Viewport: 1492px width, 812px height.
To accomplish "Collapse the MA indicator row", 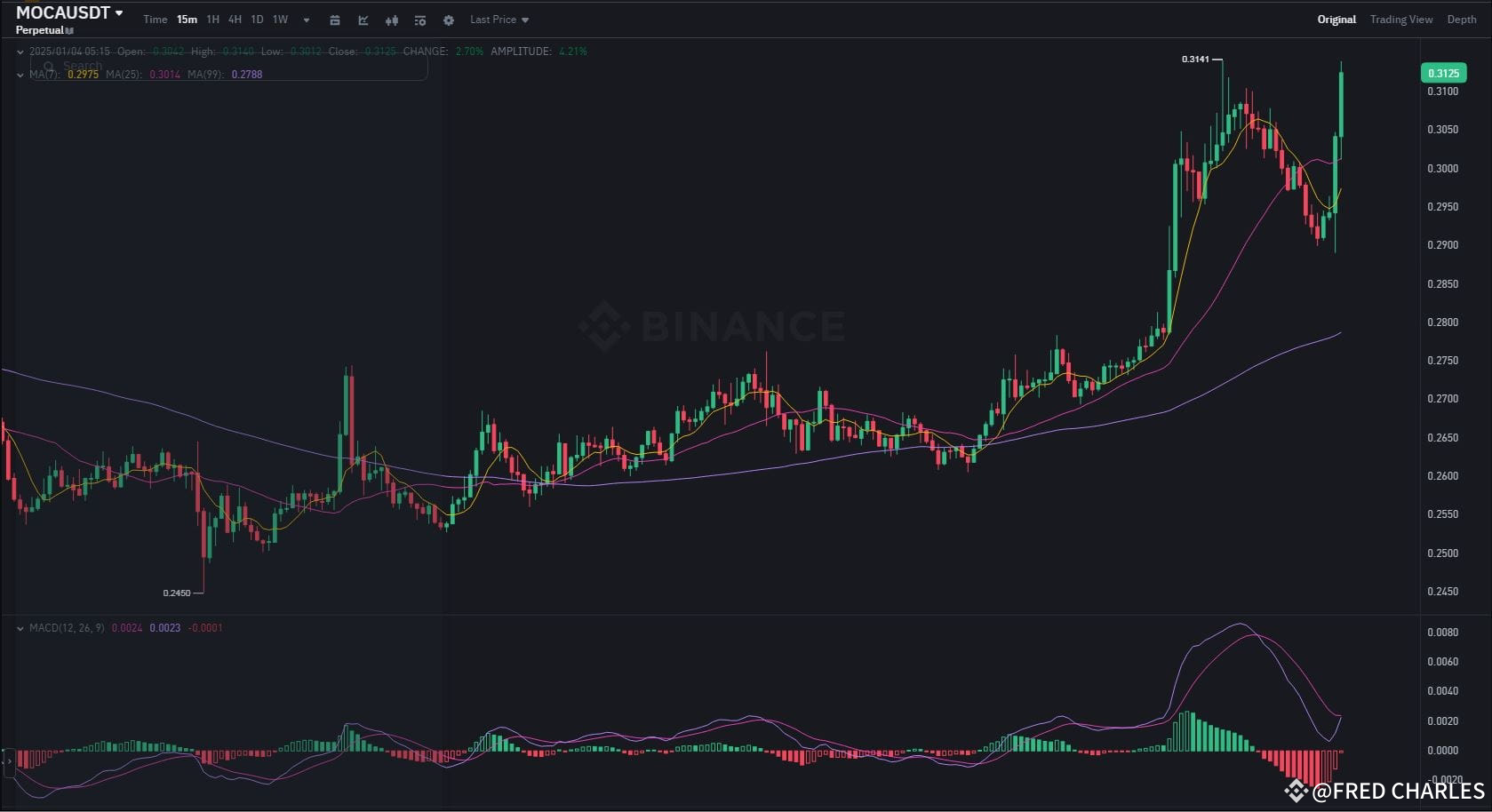I will (20, 75).
